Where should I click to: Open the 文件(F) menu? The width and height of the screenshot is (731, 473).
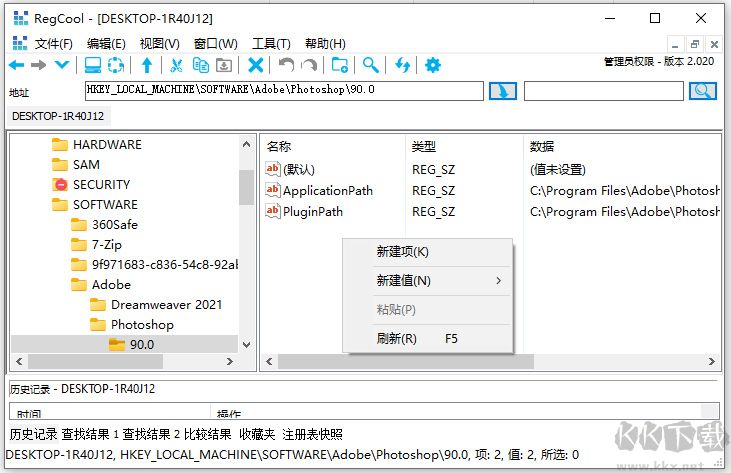click(54, 44)
